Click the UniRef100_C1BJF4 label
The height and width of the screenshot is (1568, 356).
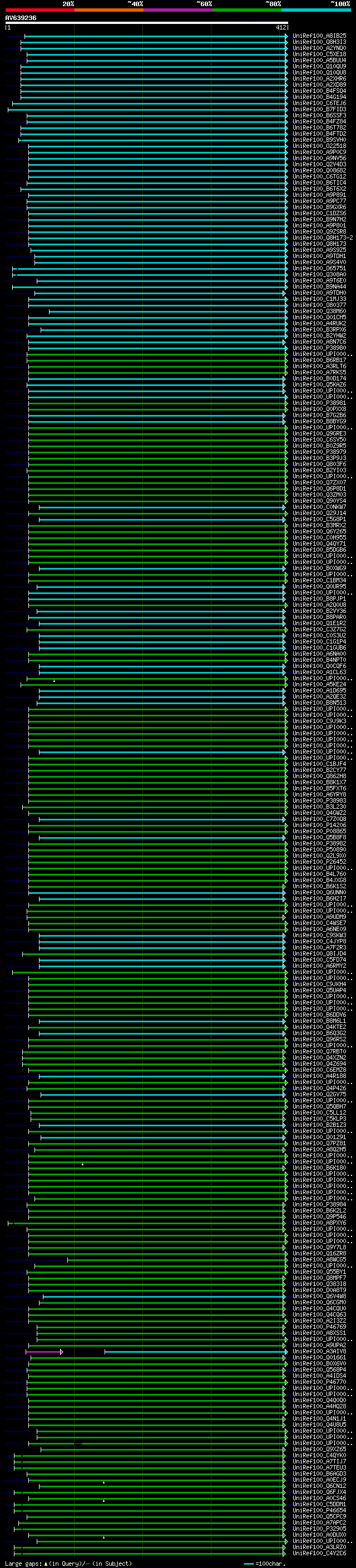point(319,764)
